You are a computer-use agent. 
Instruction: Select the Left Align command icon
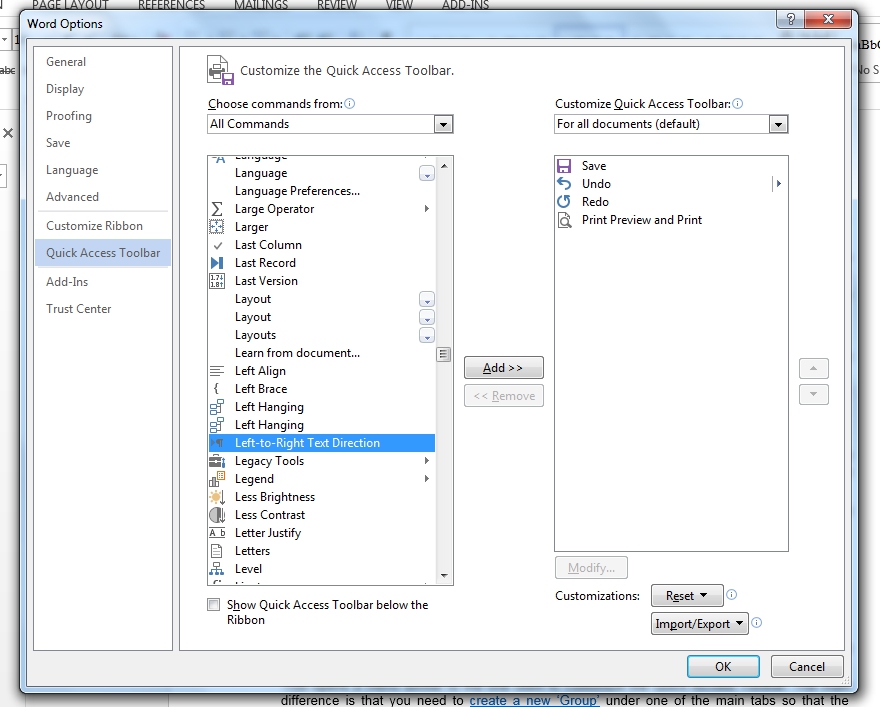tap(217, 371)
